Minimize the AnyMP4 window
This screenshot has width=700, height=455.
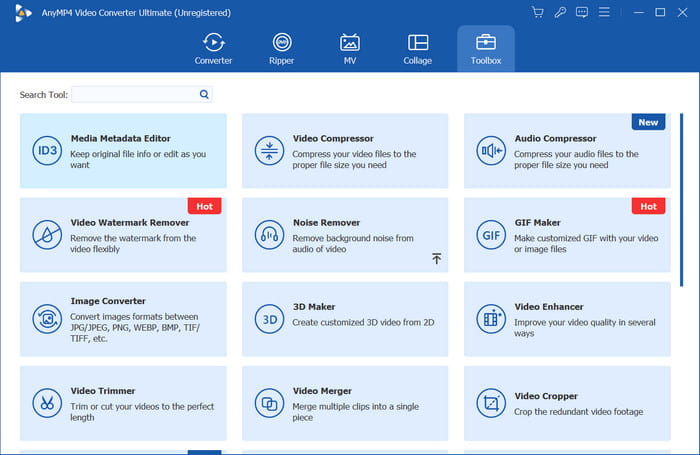point(638,13)
